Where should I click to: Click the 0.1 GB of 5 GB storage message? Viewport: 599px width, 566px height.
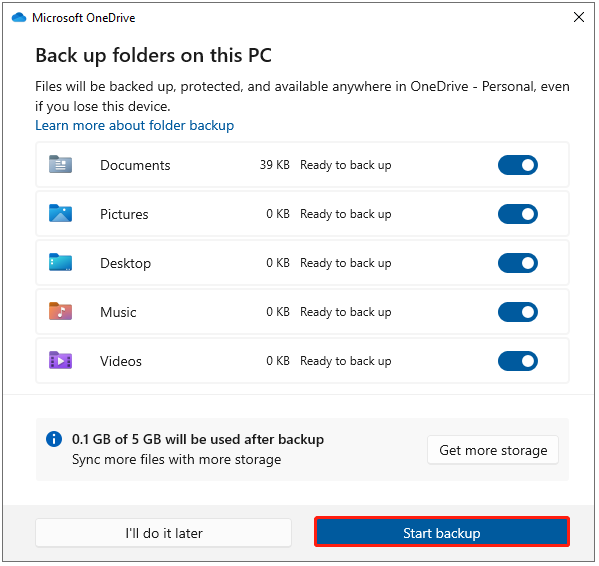(x=198, y=439)
